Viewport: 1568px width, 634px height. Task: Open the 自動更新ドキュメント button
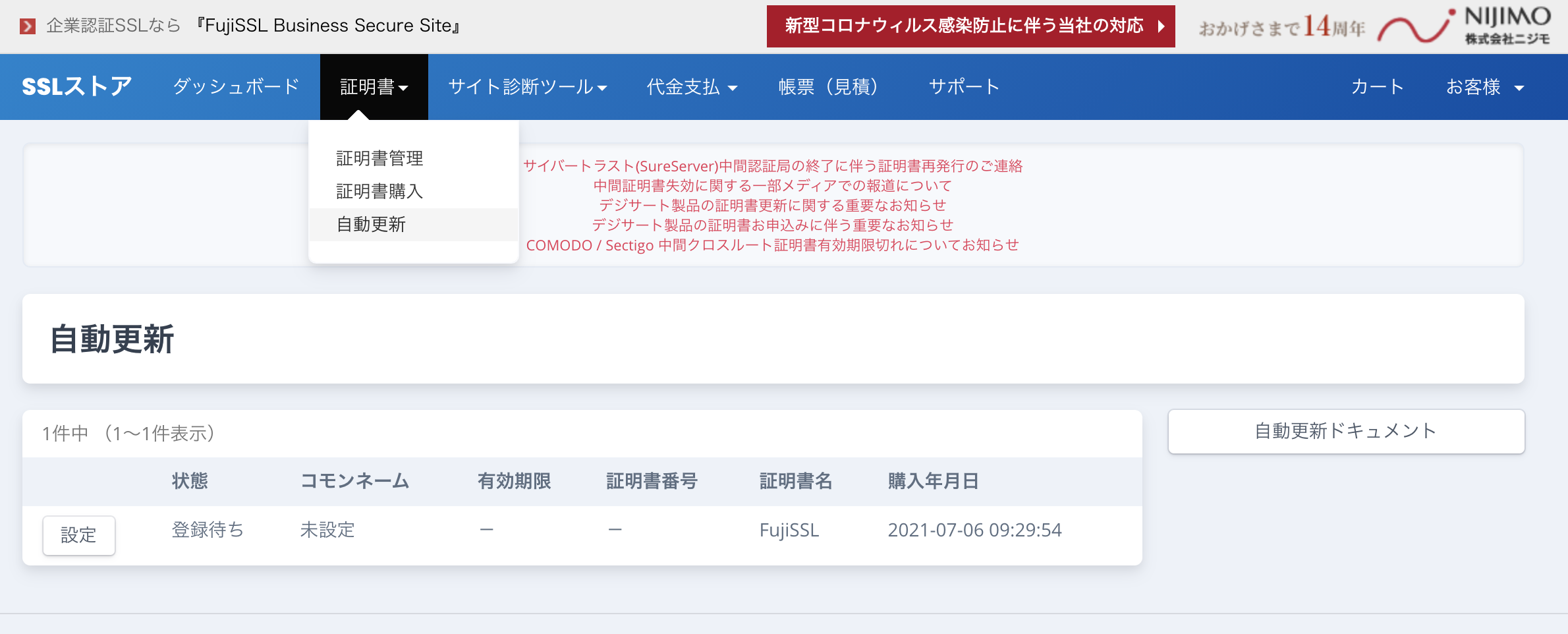tap(1345, 432)
